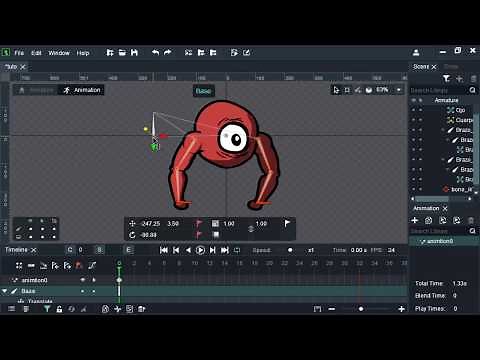Screen dimensions: 480x360
Task: Toggle the red flag beside translate values
Action: pos(199,223)
